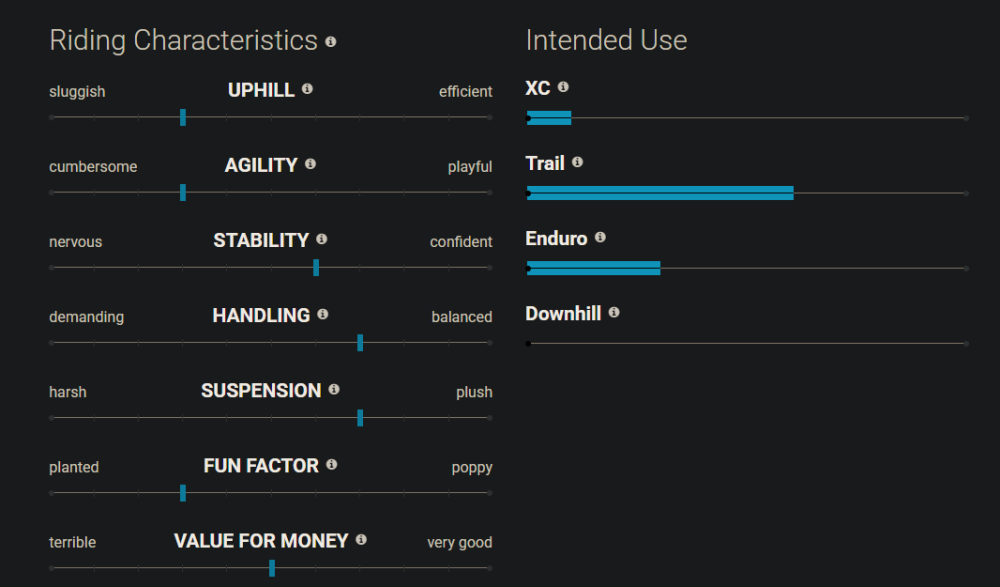
Task: Open the XC info icon
Action: pyautogui.click(x=563, y=87)
